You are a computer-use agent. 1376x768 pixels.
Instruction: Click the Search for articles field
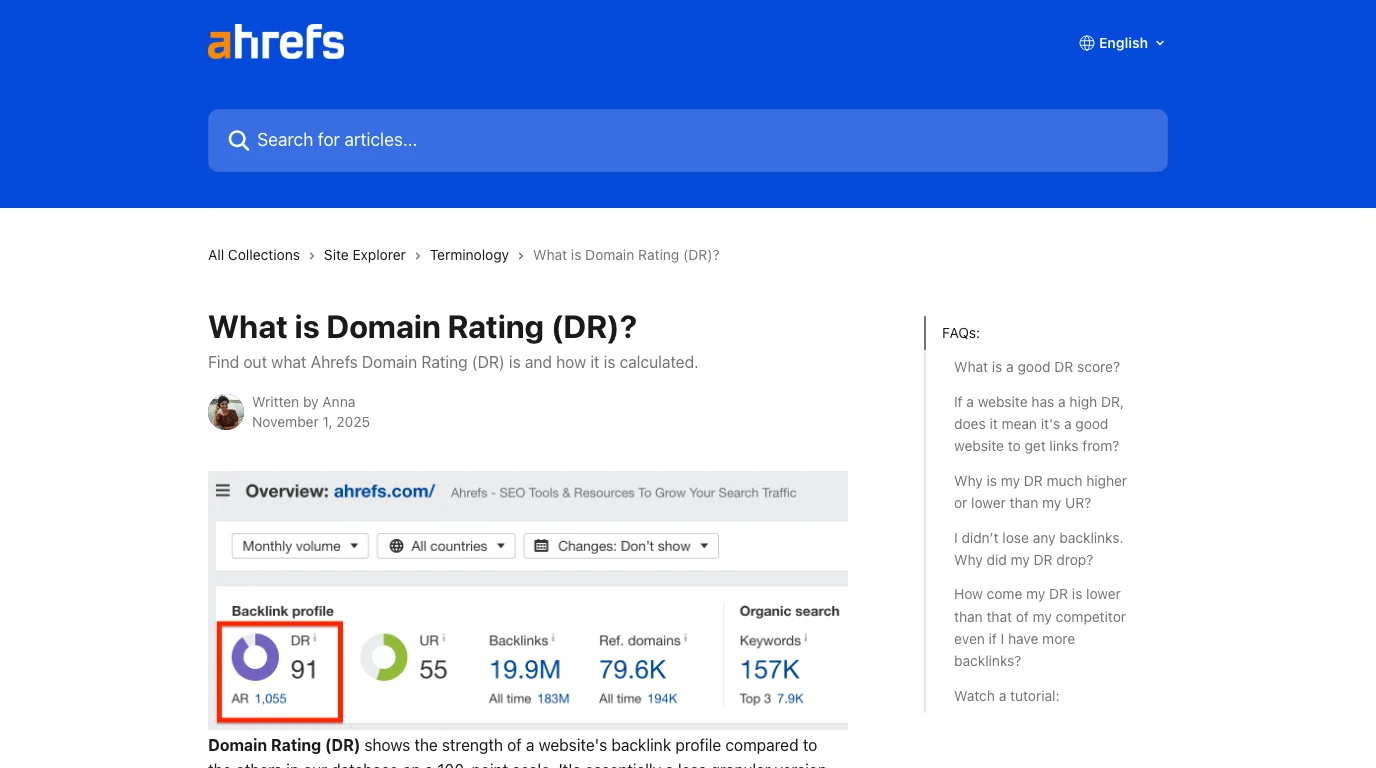pyautogui.click(x=687, y=140)
